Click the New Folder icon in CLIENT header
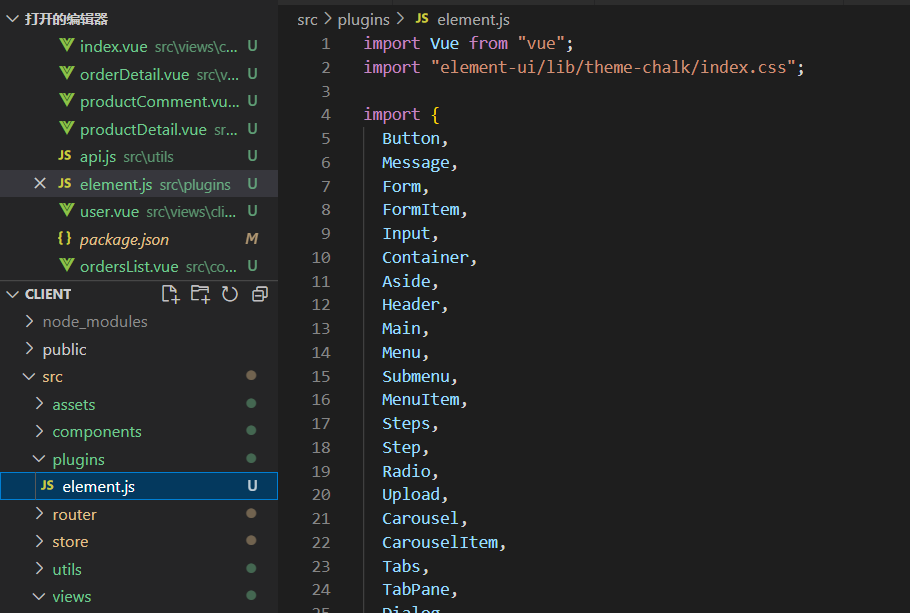 pyautogui.click(x=200, y=294)
